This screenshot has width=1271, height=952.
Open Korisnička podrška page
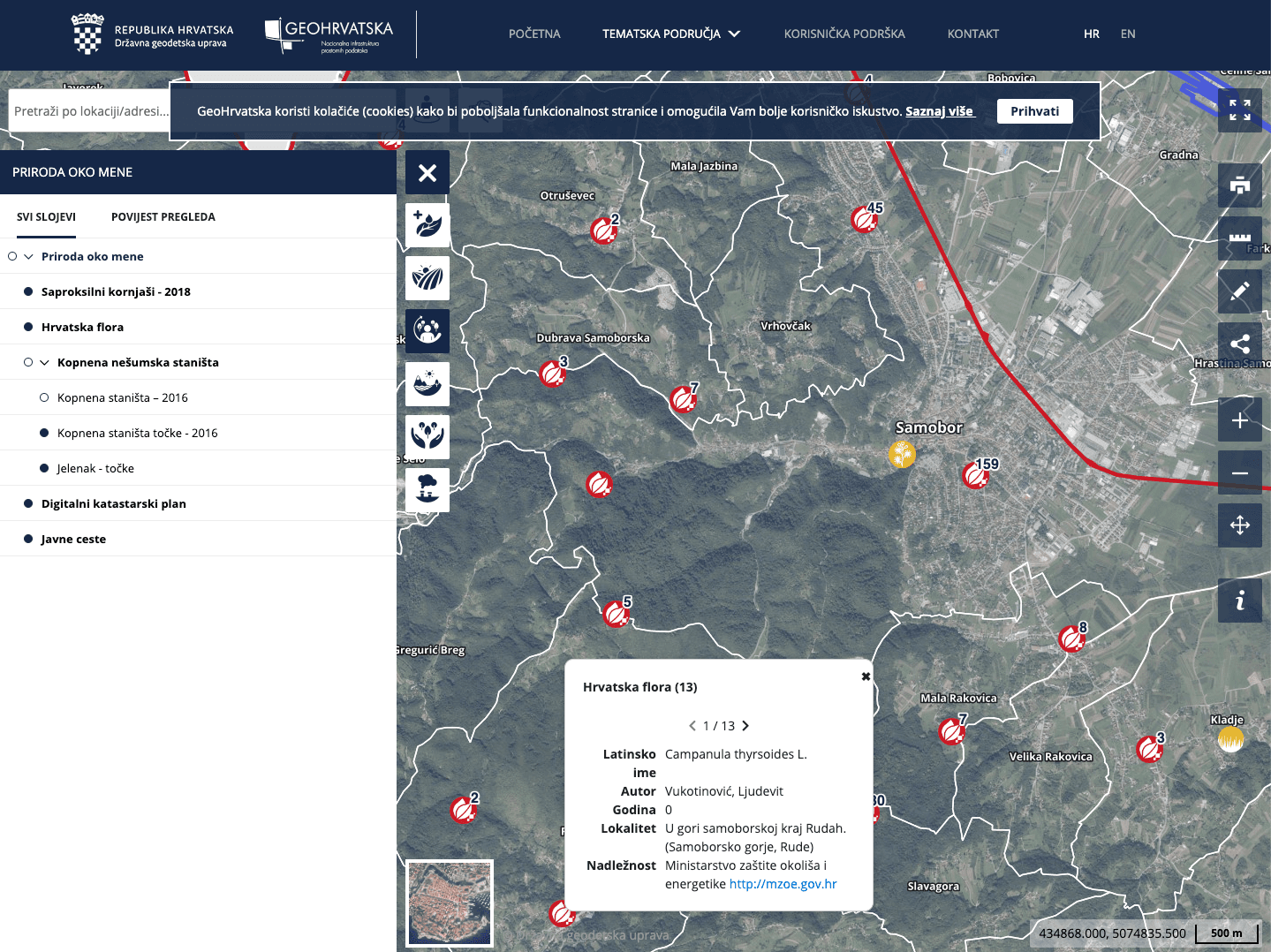tap(844, 34)
